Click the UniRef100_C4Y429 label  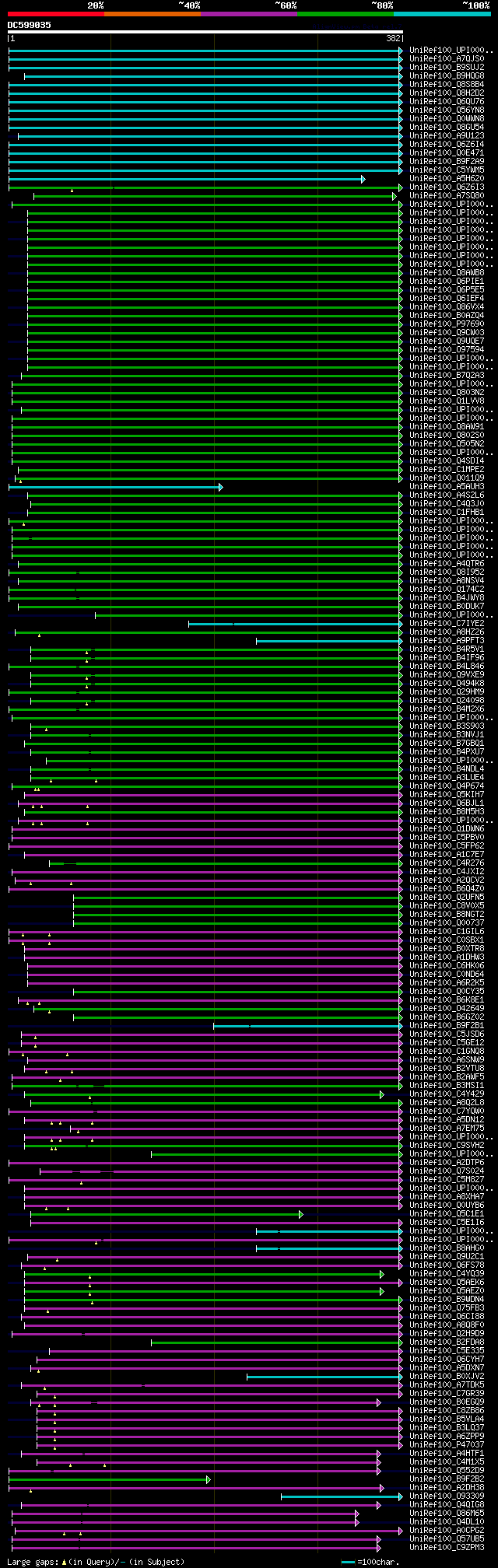(447, 1094)
